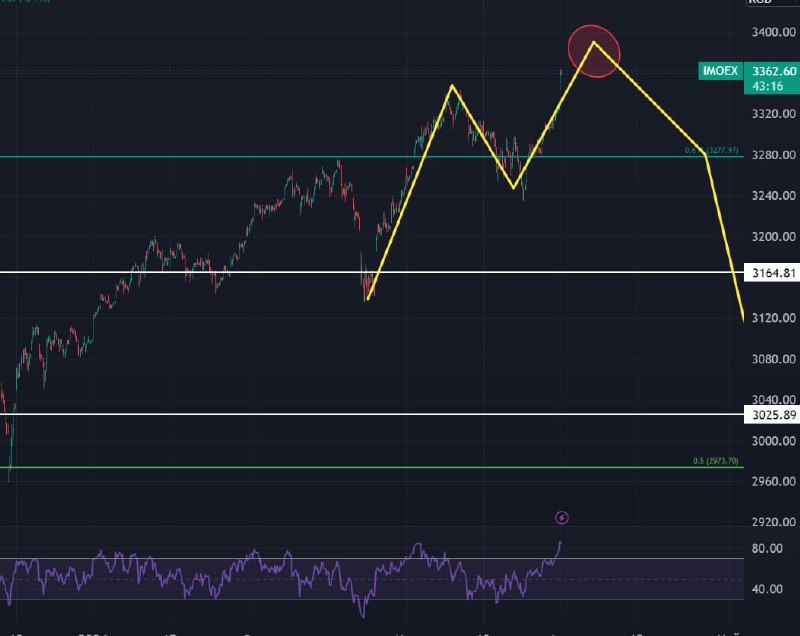The image size is (800, 636).
Task: Click the 43:16 bar countdown timer
Action: (767, 86)
